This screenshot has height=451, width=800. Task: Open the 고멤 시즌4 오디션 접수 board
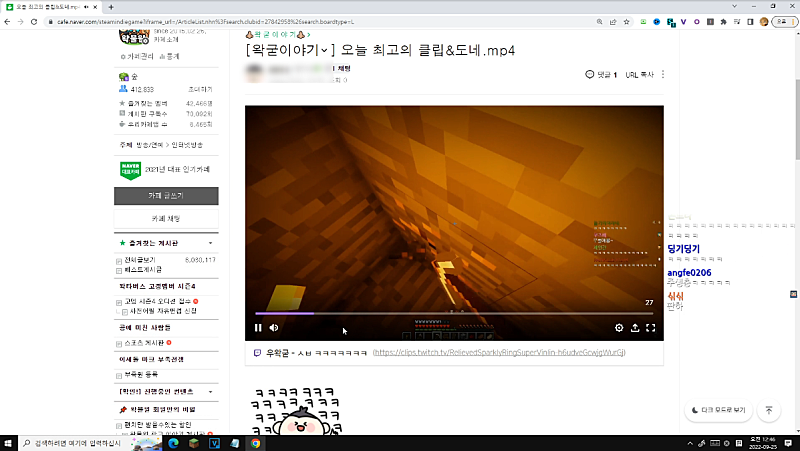(x=158, y=302)
